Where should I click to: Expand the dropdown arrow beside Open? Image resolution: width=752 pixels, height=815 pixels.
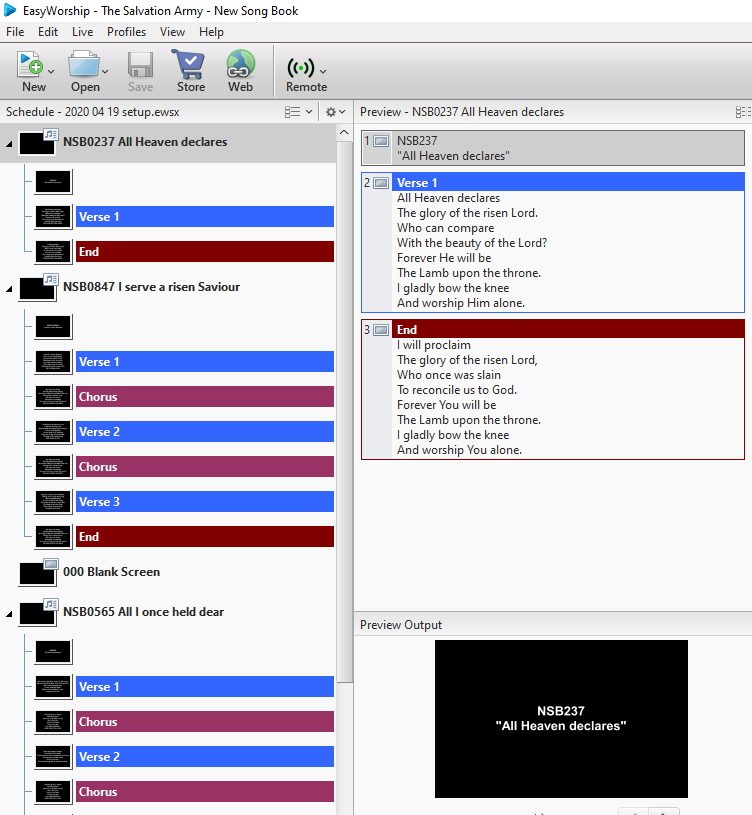pos(105,72)
